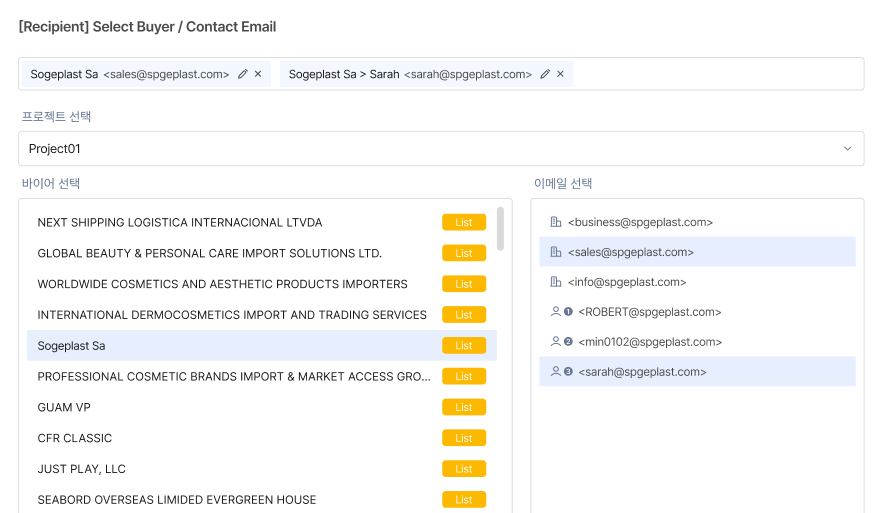Open the Project01 project dropdown
Viewport: 872px width, 513px height.
pos(440,149)
